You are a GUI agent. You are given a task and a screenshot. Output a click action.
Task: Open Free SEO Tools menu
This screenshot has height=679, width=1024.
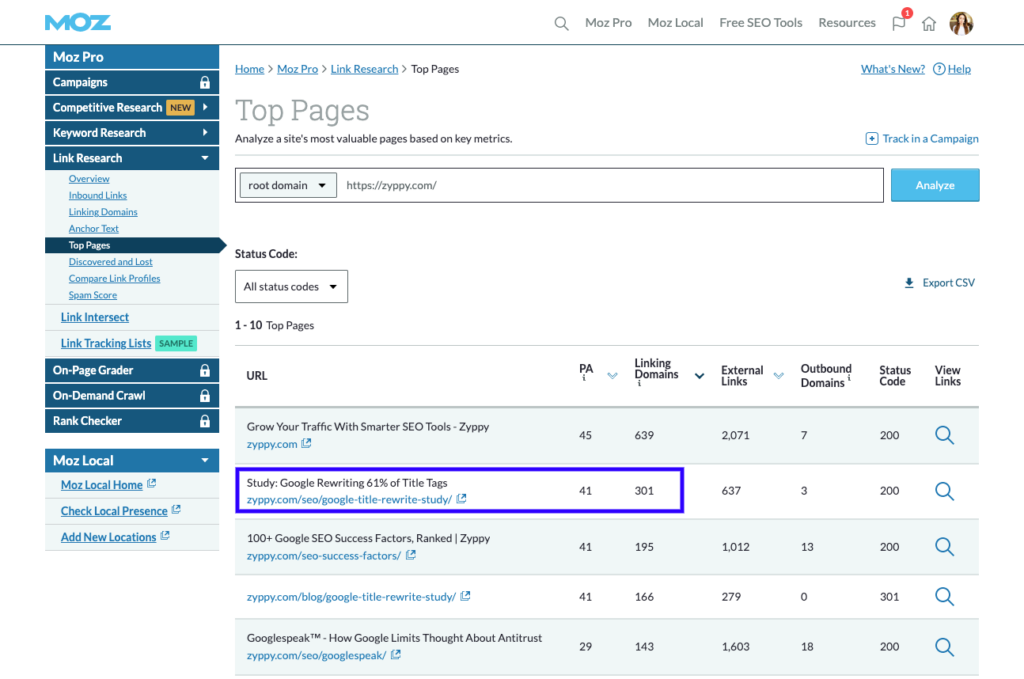click(761, 23)
